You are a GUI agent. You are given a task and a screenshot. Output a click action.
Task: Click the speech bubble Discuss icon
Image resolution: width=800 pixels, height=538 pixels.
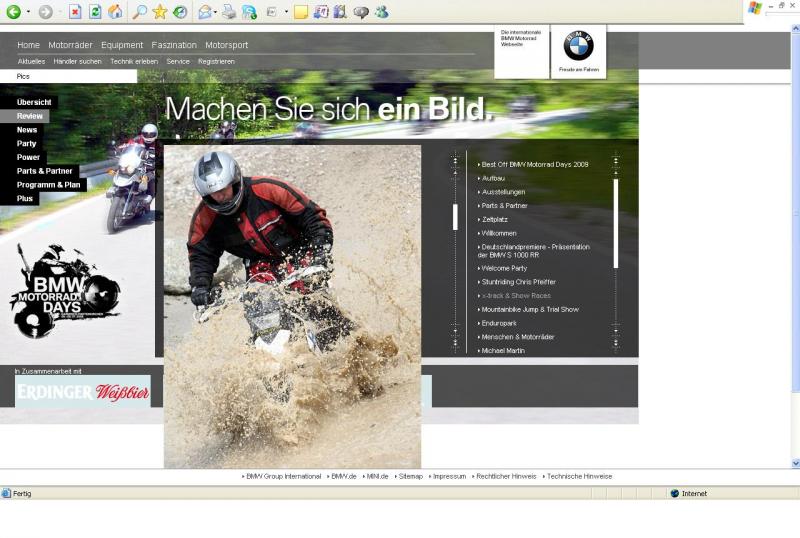point(361,12)
